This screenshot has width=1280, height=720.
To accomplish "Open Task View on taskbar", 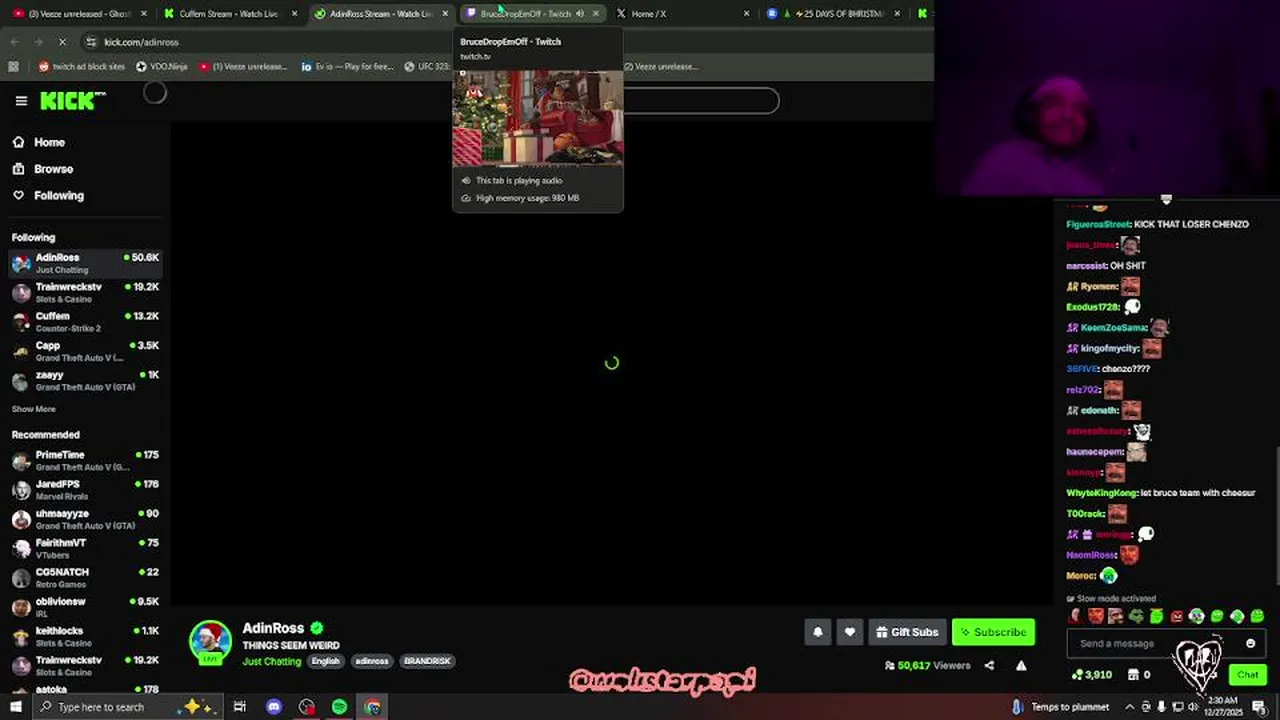I will click(x=240, y=707).
